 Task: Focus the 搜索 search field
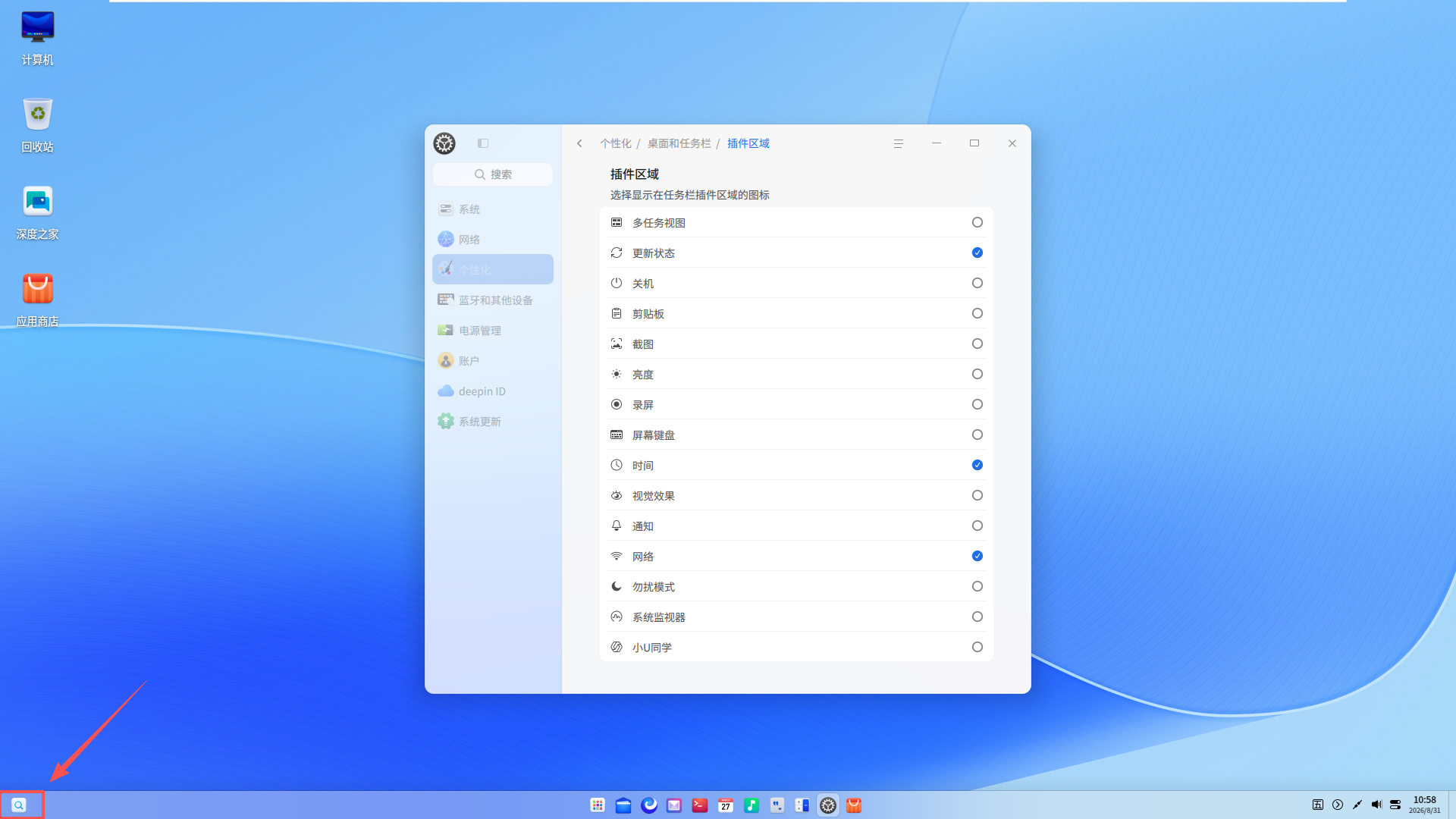[493, 174]
